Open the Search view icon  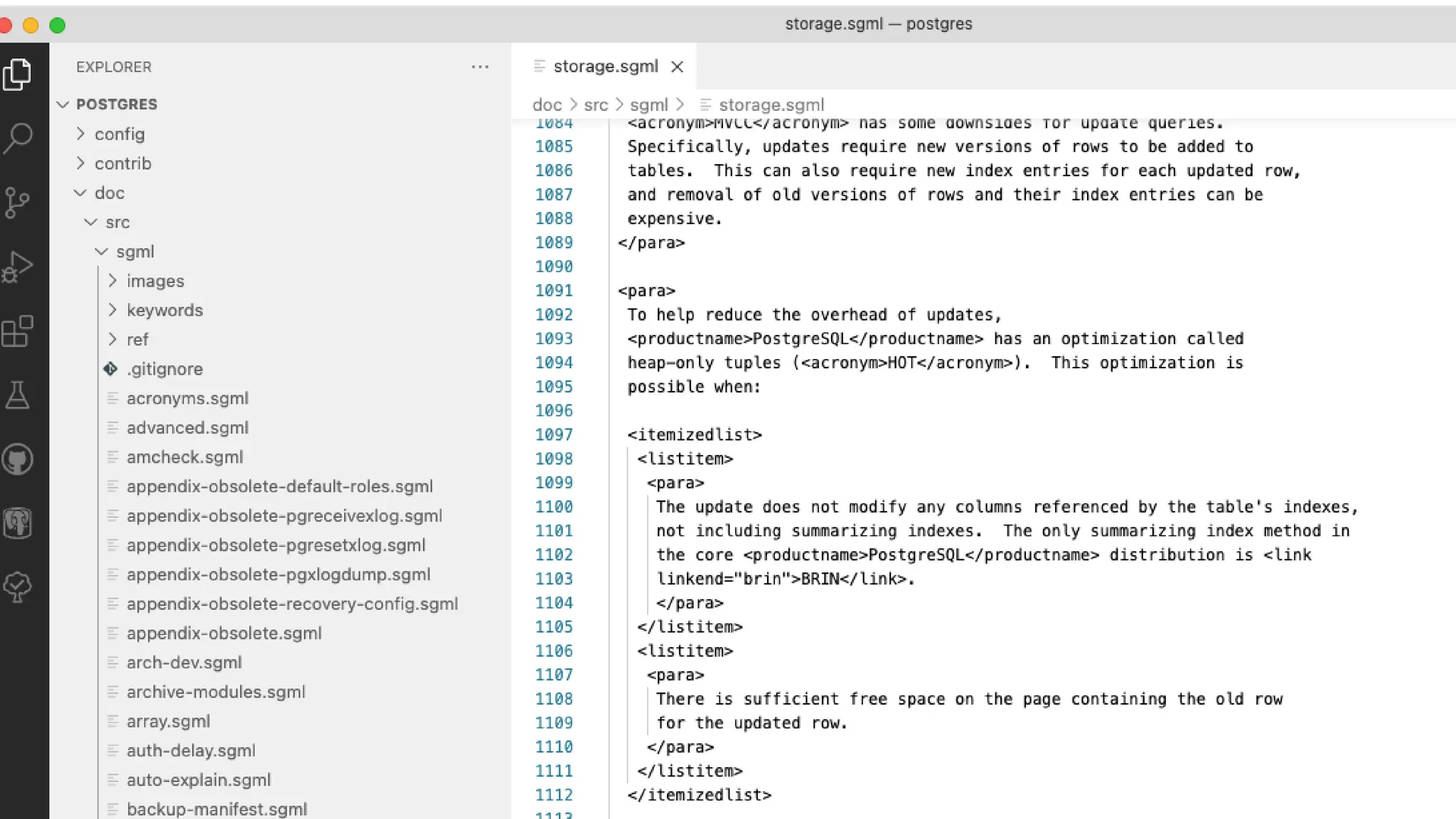point(17,138)
